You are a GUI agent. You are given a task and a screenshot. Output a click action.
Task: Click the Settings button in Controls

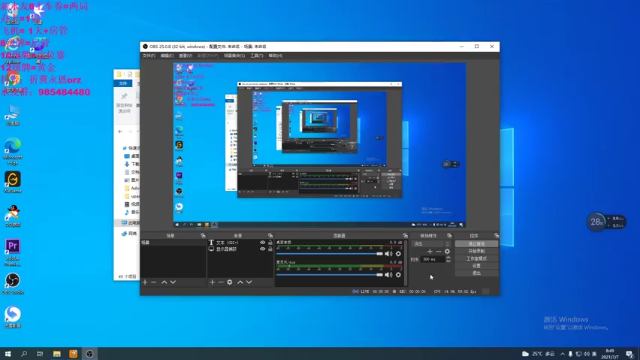(x=476, y=266)
